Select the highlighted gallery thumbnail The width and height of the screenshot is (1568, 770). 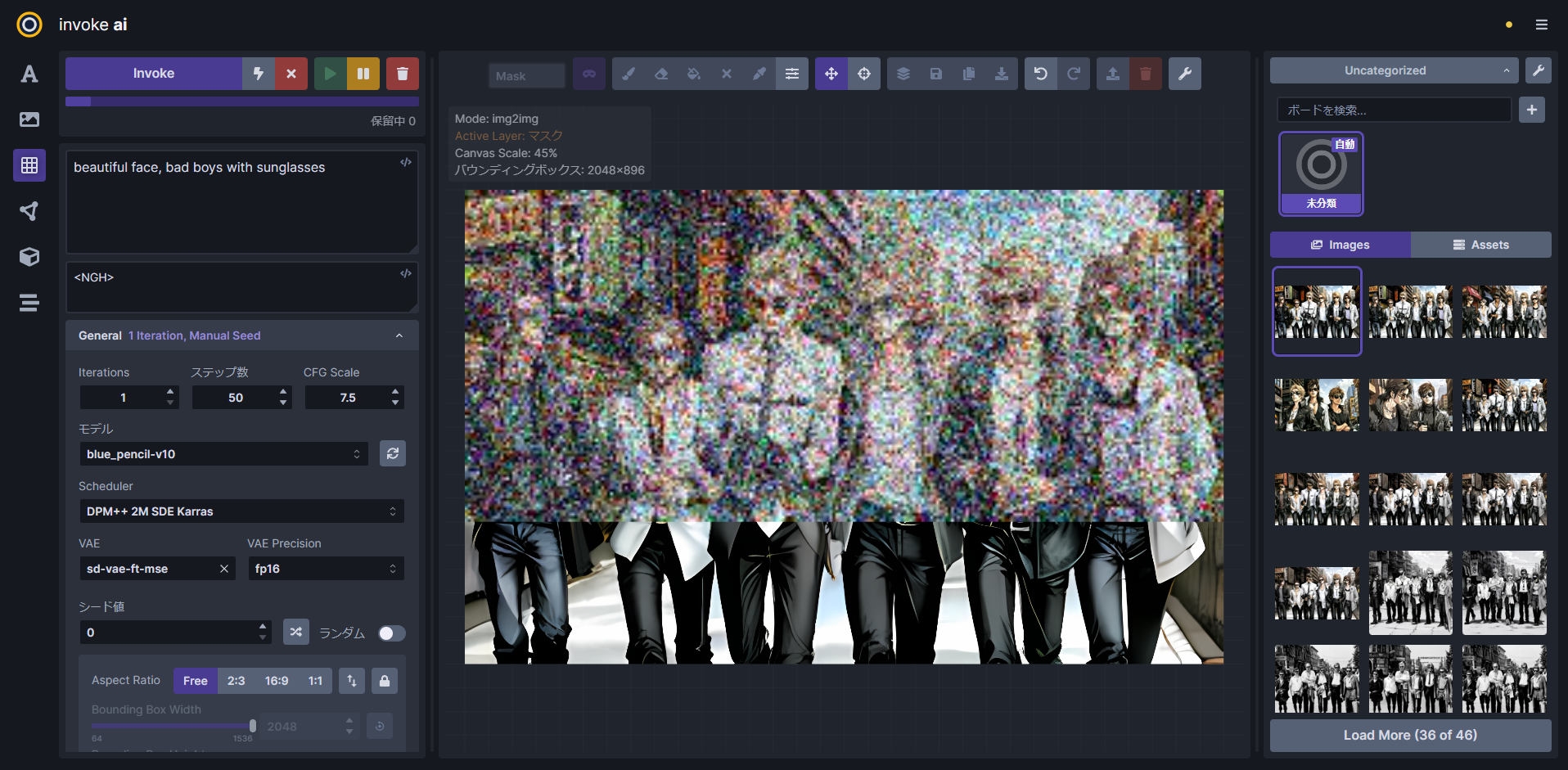click(x=1316, y=312)
